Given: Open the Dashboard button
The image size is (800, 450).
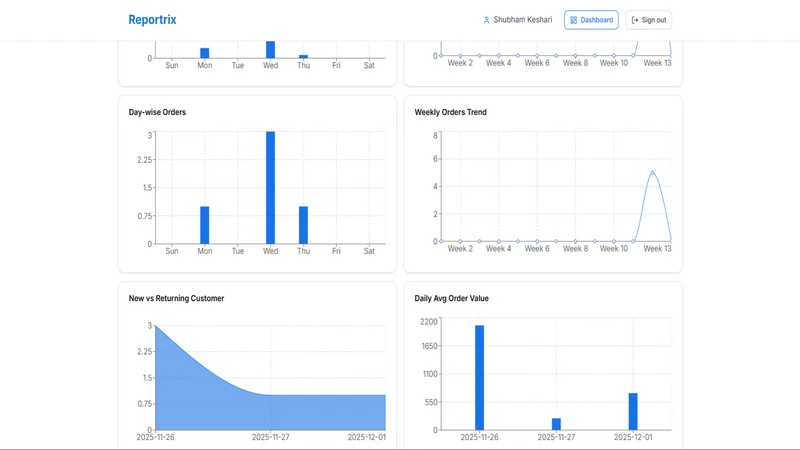Looking at the screenshot, I should pos(591,20).
